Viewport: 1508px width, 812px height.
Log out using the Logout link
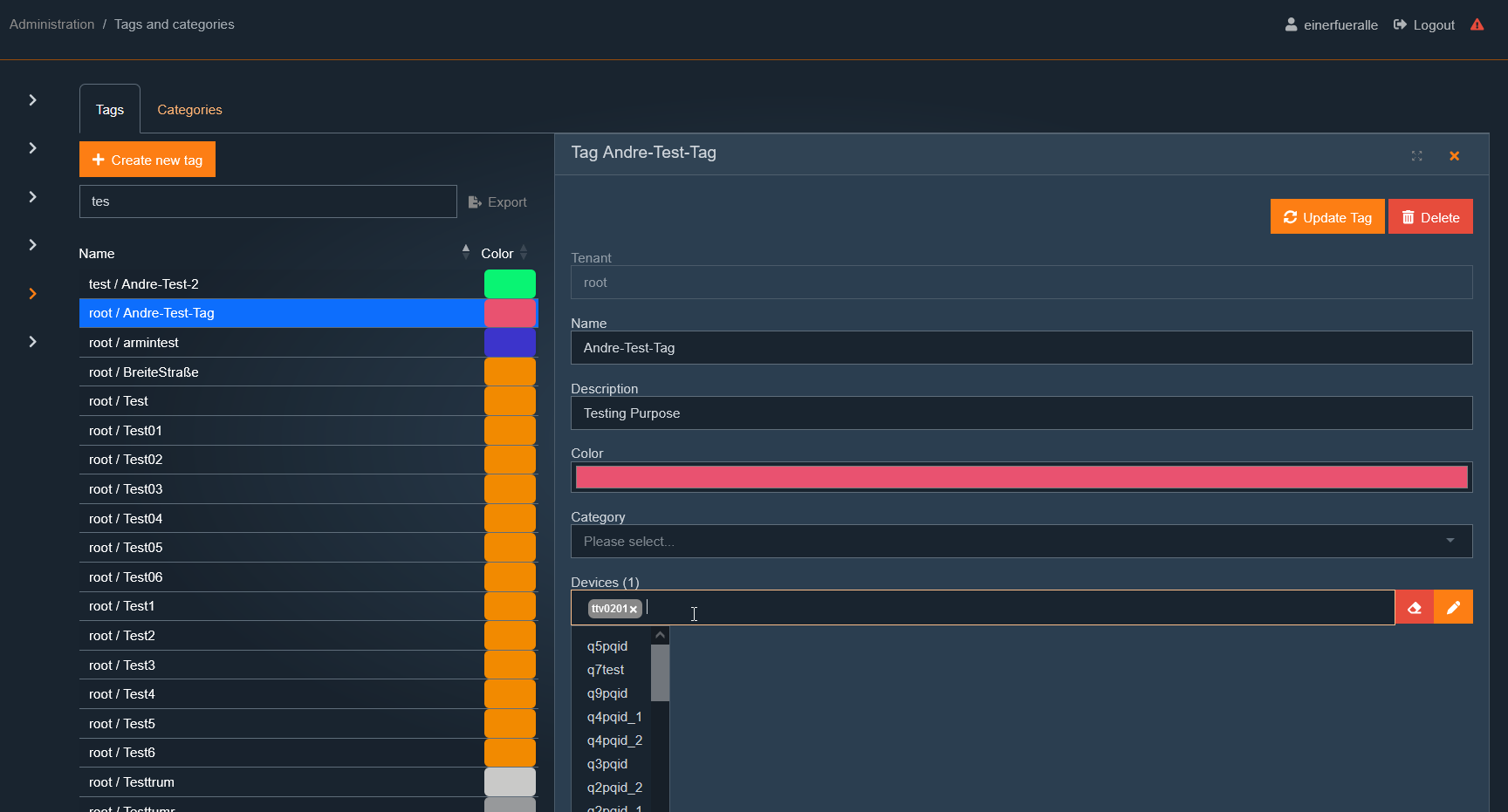click(x=1424, y=25)
